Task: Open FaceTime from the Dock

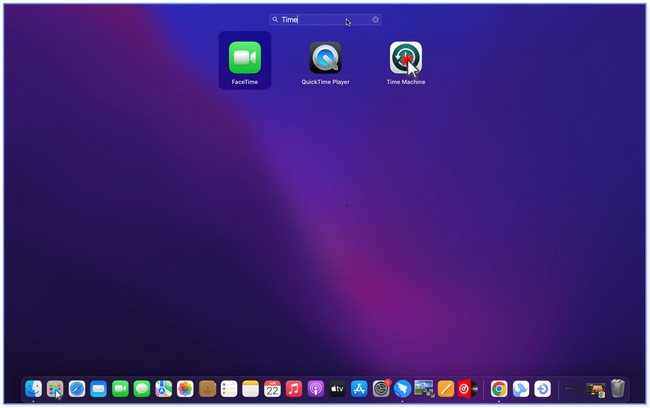Action: pos(120,389)
